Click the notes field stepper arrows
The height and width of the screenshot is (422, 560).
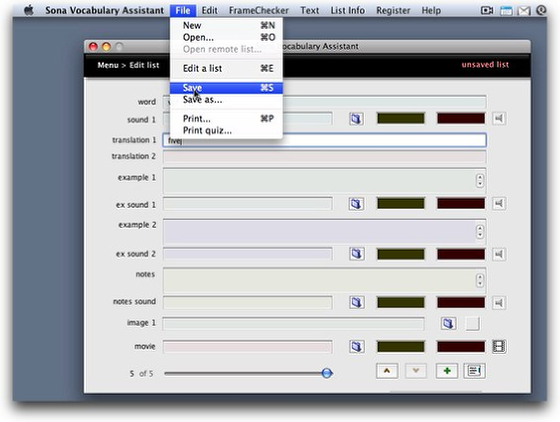(x=480, y=280)
